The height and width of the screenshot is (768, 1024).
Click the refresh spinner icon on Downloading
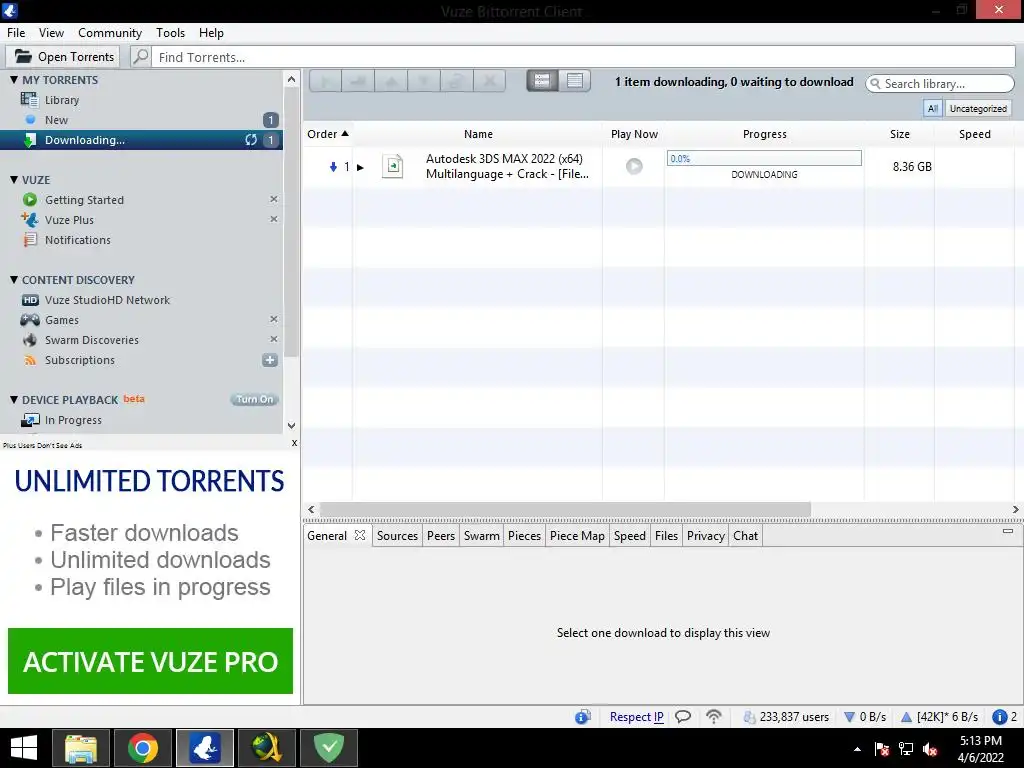pyautogui.click(x=251, y=140)
